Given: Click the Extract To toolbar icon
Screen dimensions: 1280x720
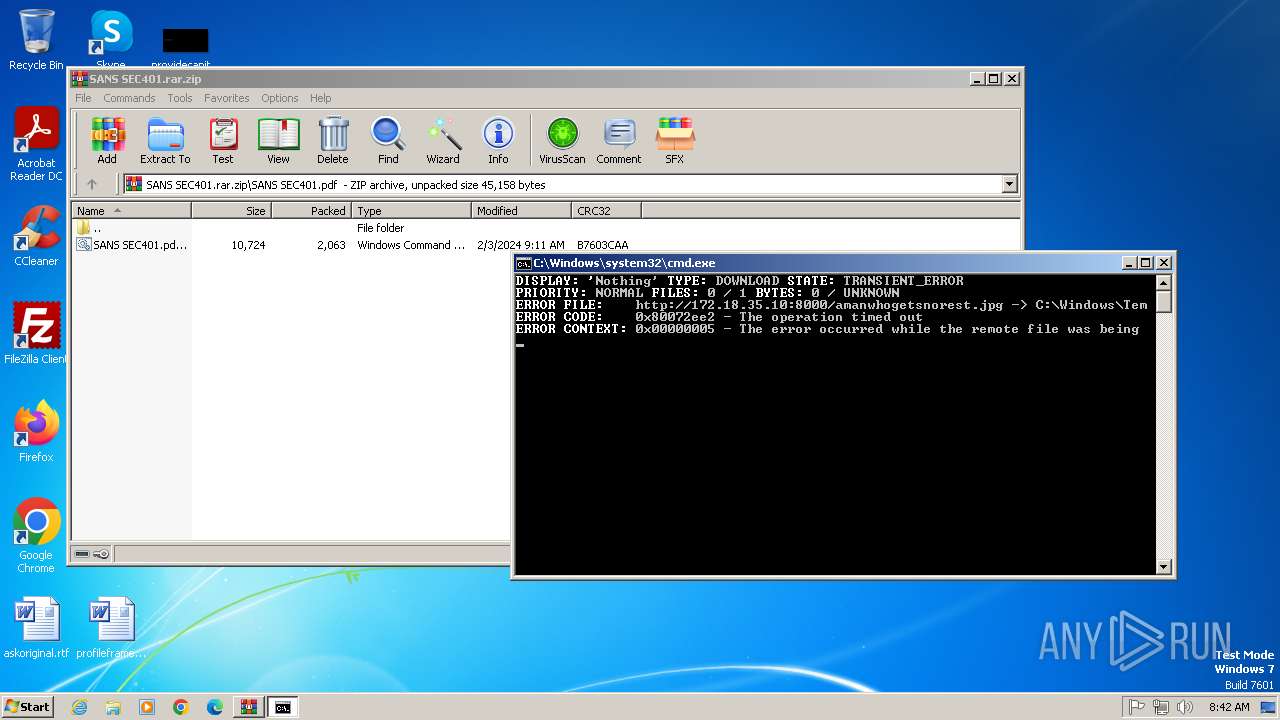Looking at the screenshot, I should coord(165,140).
